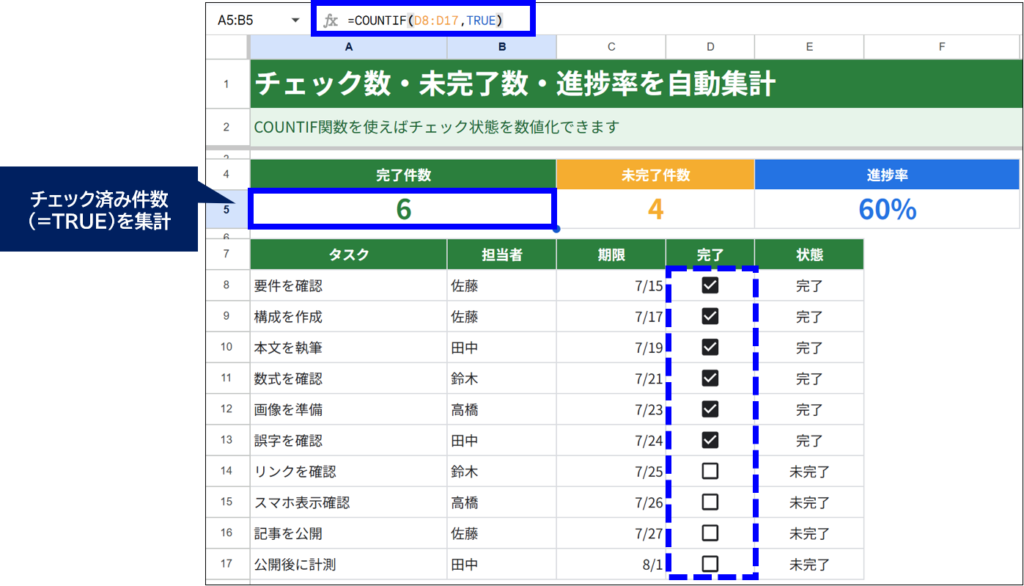Click the 進捗率 header cell
The image size is (1024, 586).
[887, 175]
